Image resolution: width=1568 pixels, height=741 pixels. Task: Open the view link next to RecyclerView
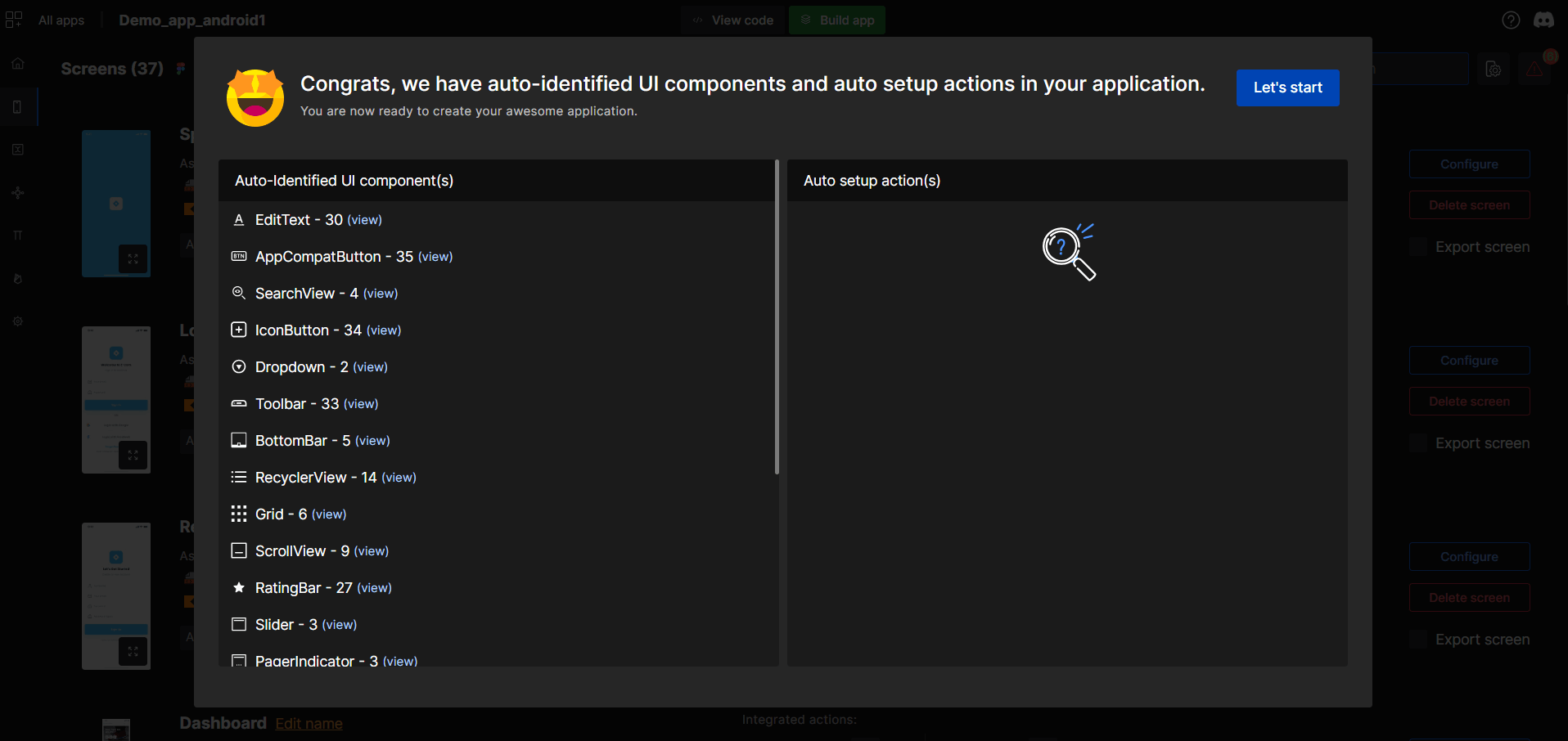click(x=399, y=477)
